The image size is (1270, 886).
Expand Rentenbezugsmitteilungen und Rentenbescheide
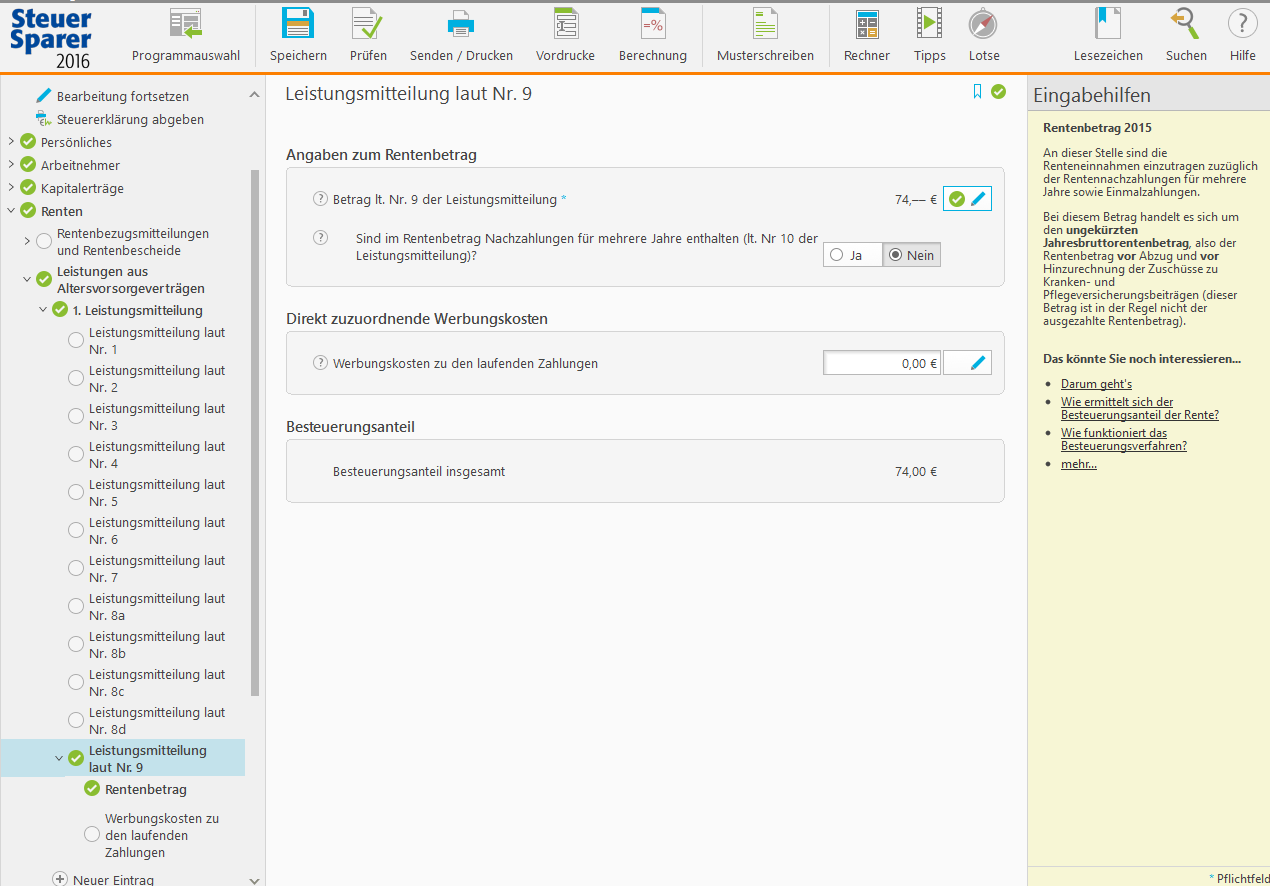click(27, 241)
